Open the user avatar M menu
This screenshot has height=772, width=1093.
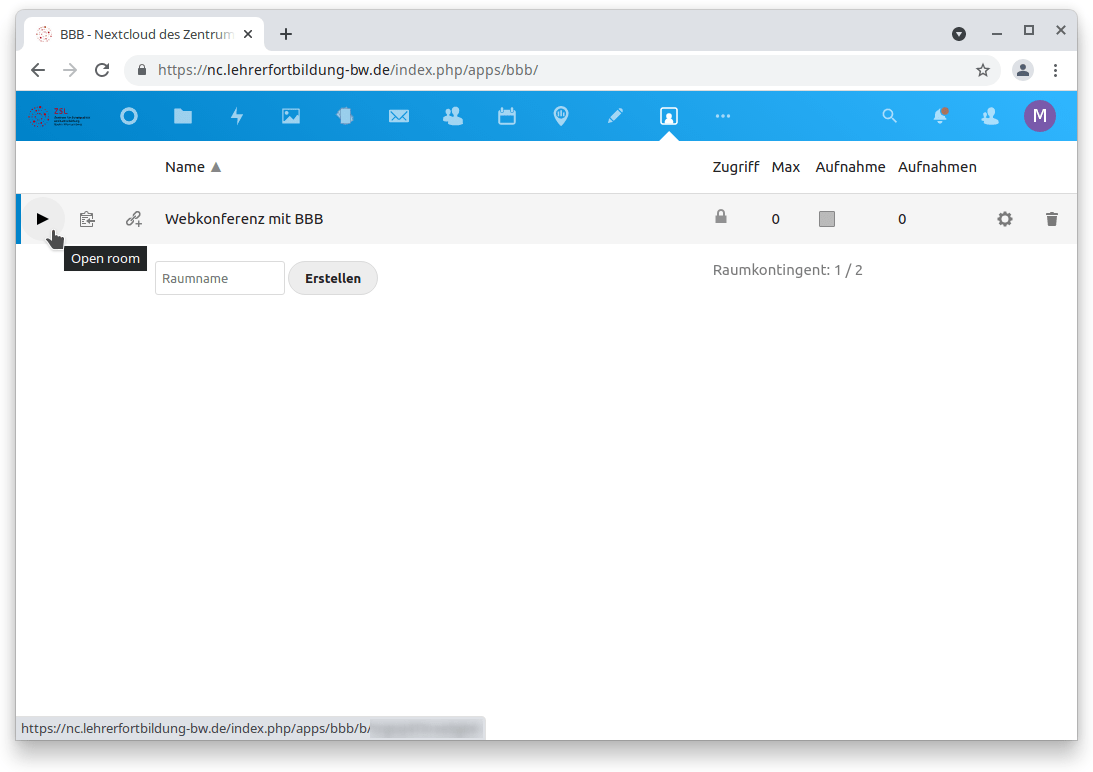1039,116
